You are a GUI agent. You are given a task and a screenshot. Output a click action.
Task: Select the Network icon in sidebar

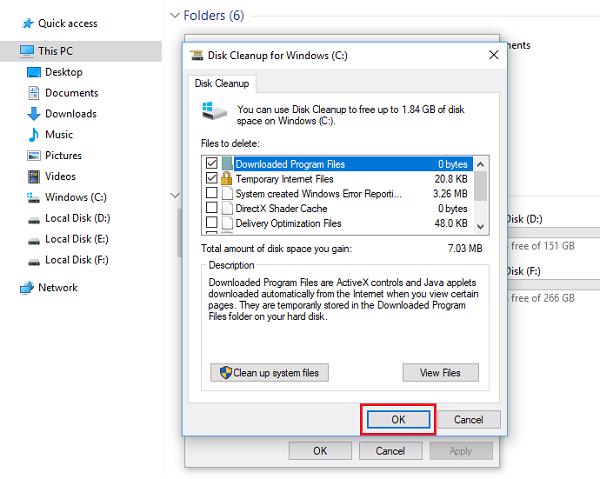(27, 288)
